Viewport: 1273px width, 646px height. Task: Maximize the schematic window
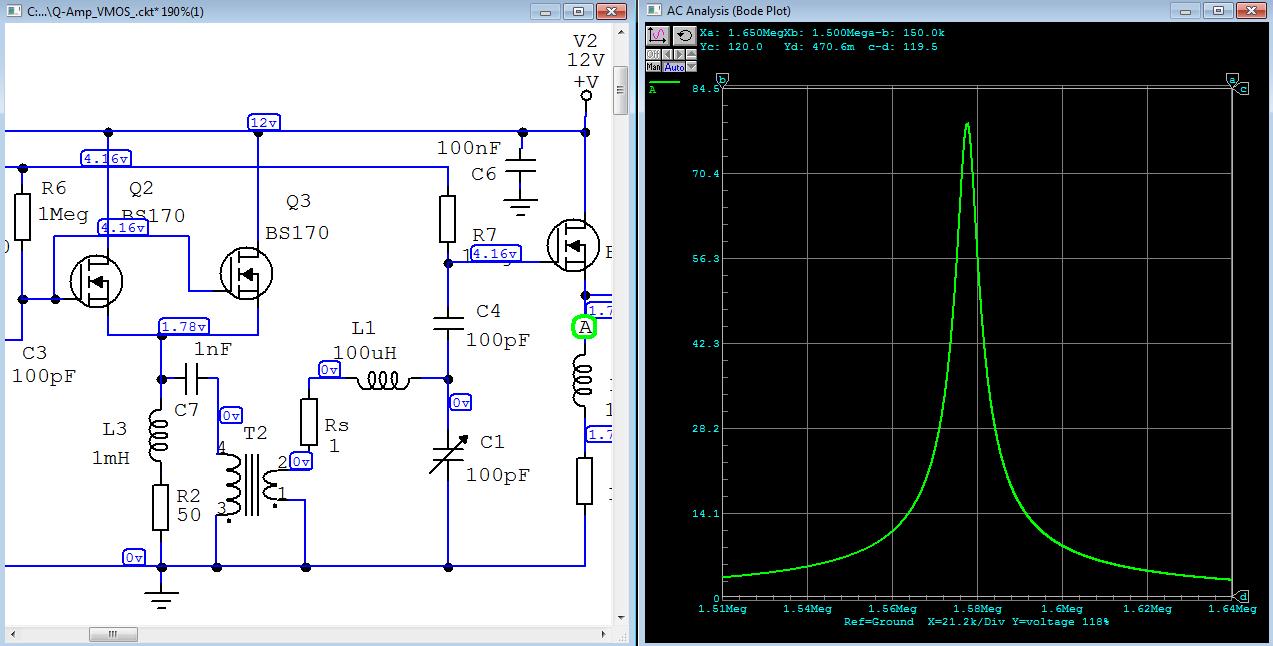[x=579, y=10]
